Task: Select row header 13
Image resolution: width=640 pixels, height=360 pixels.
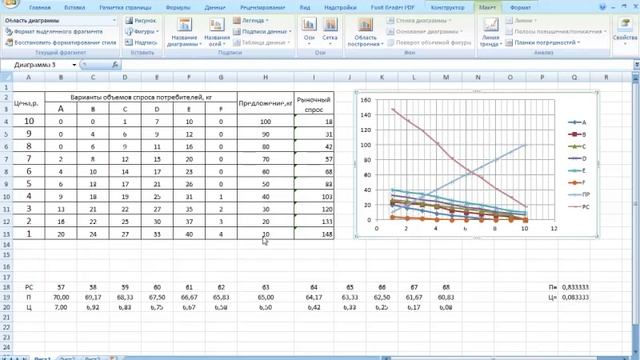Action: pyautogui.click(x=6, y=234)
